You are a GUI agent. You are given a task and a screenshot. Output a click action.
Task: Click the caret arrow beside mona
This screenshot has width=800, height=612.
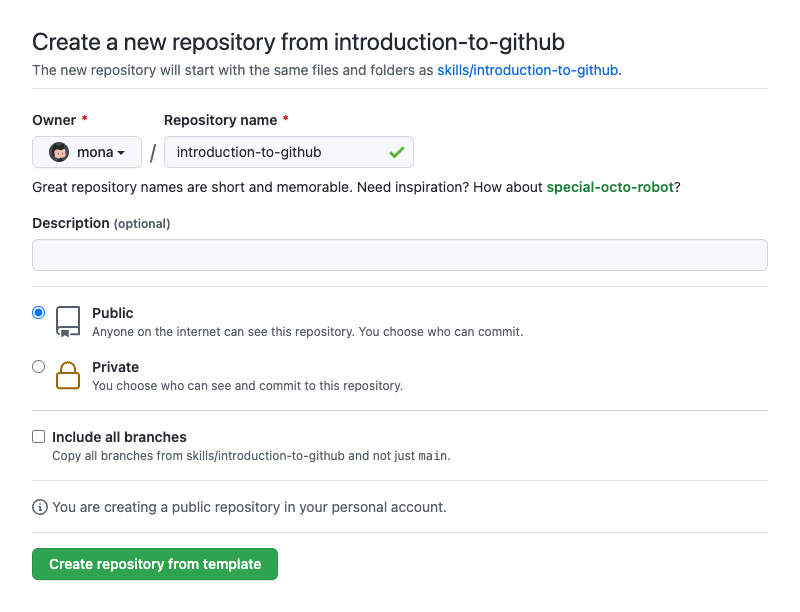coord(121,153)
